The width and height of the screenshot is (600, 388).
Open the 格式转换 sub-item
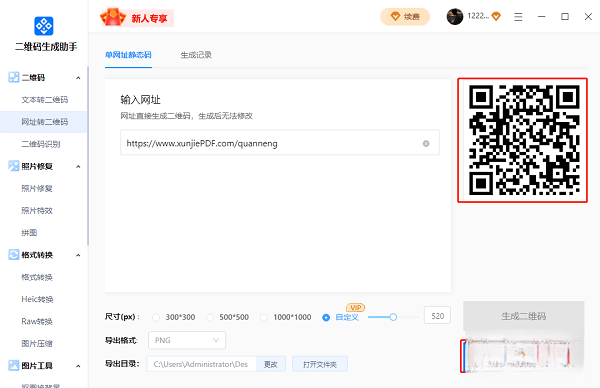tap(37, 277)
